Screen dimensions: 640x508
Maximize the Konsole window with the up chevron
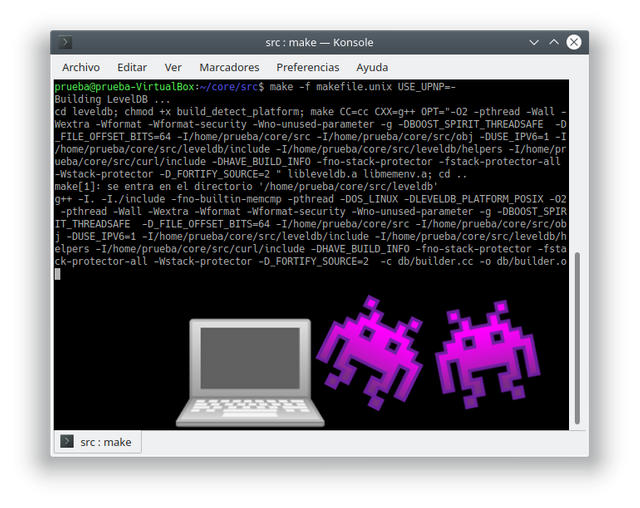554,42
